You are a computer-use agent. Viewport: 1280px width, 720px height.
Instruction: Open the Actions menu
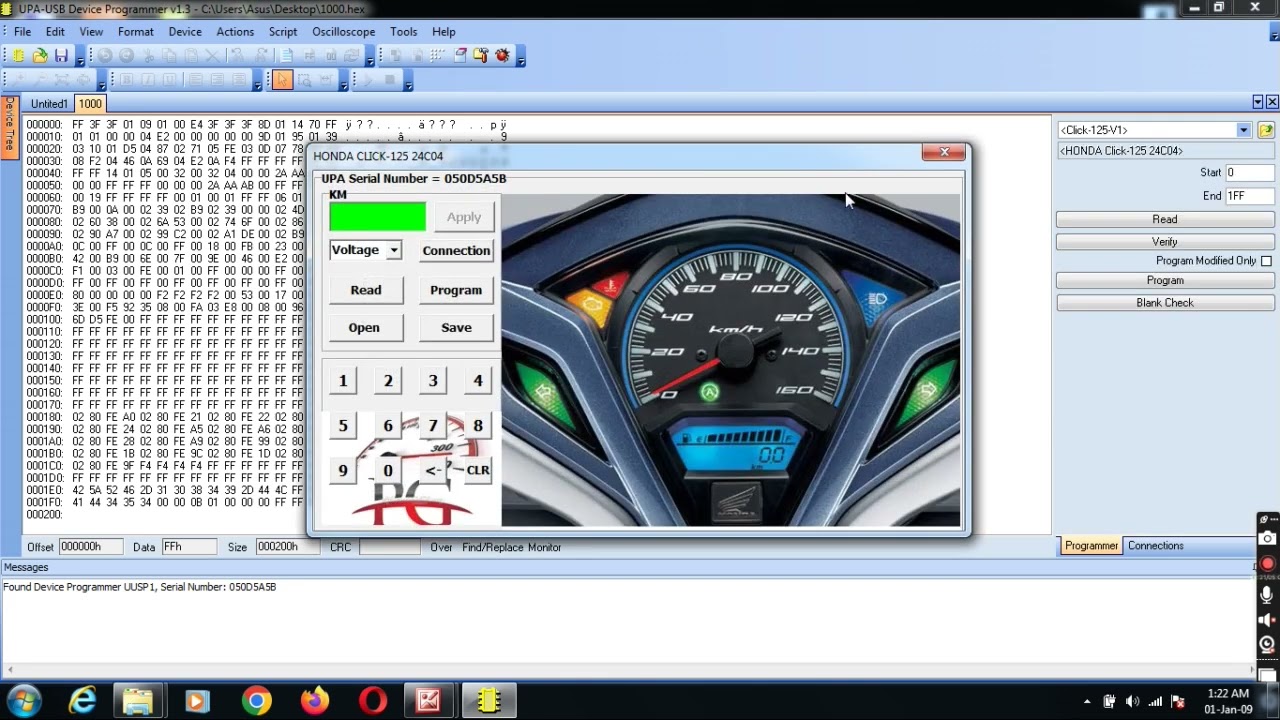point(235,32)
